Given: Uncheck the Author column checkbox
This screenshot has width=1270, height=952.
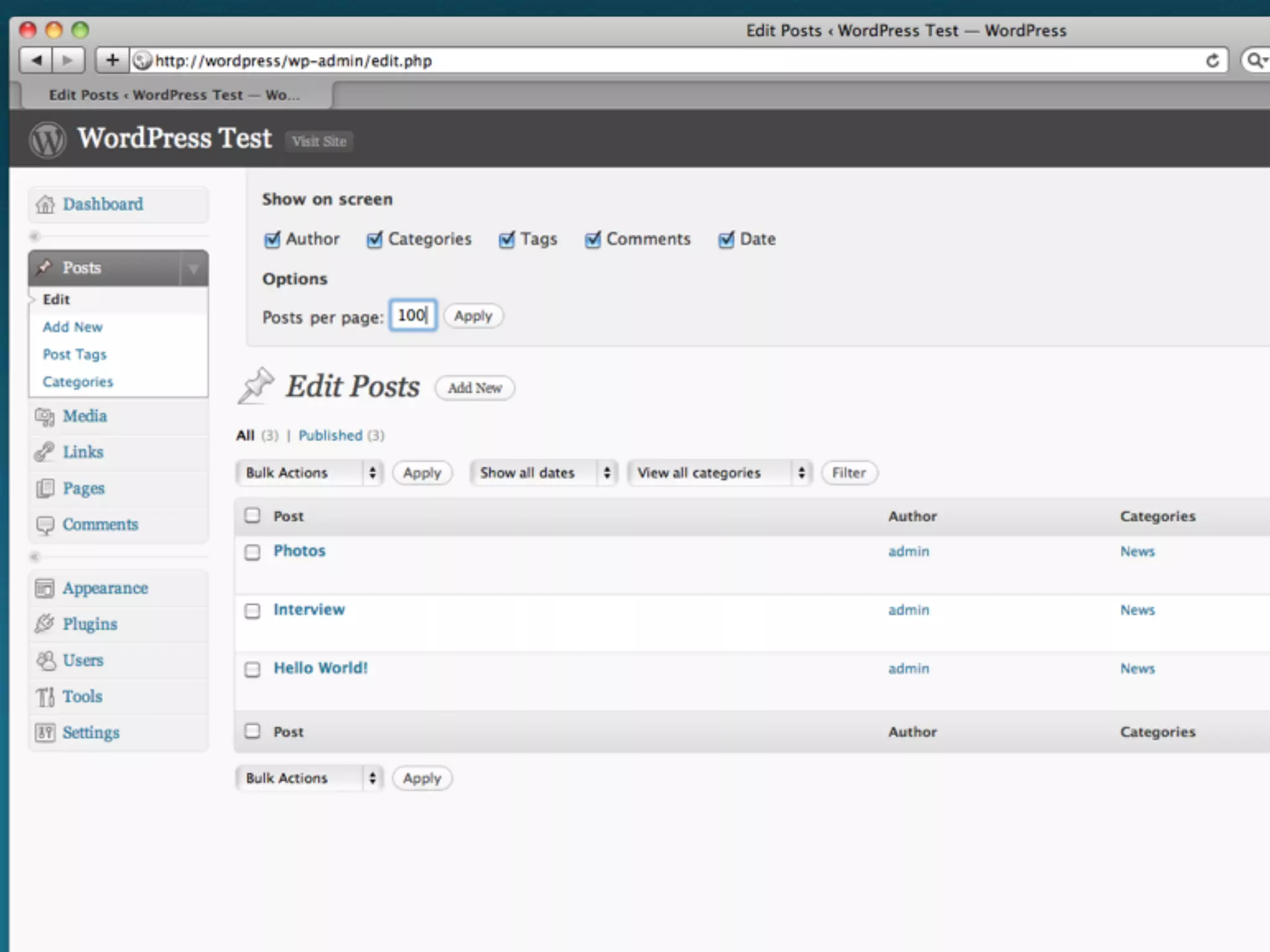Looking at the screenshot, I should pos(272,240).
